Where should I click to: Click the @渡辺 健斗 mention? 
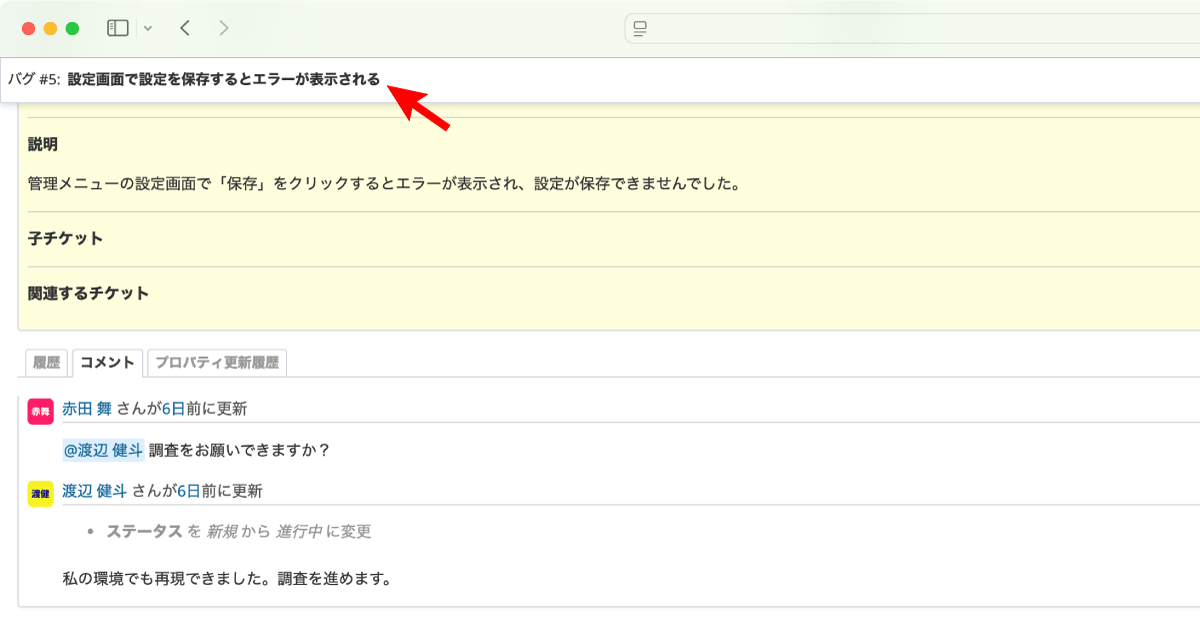point(104,450)
